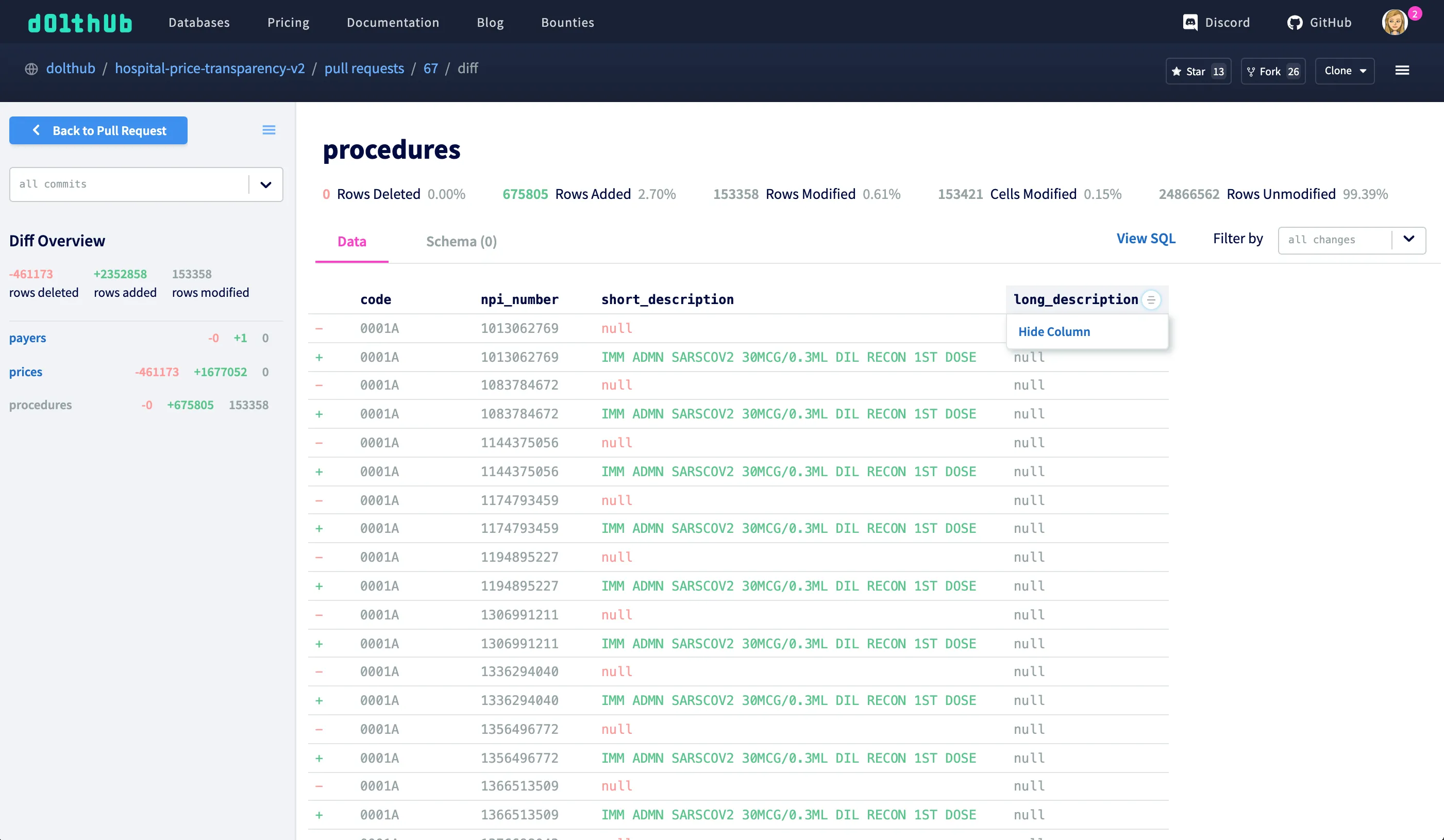Viewport: 1444px width, 840px height.
Task: Open View SQL
Action: click(1146, 239)
